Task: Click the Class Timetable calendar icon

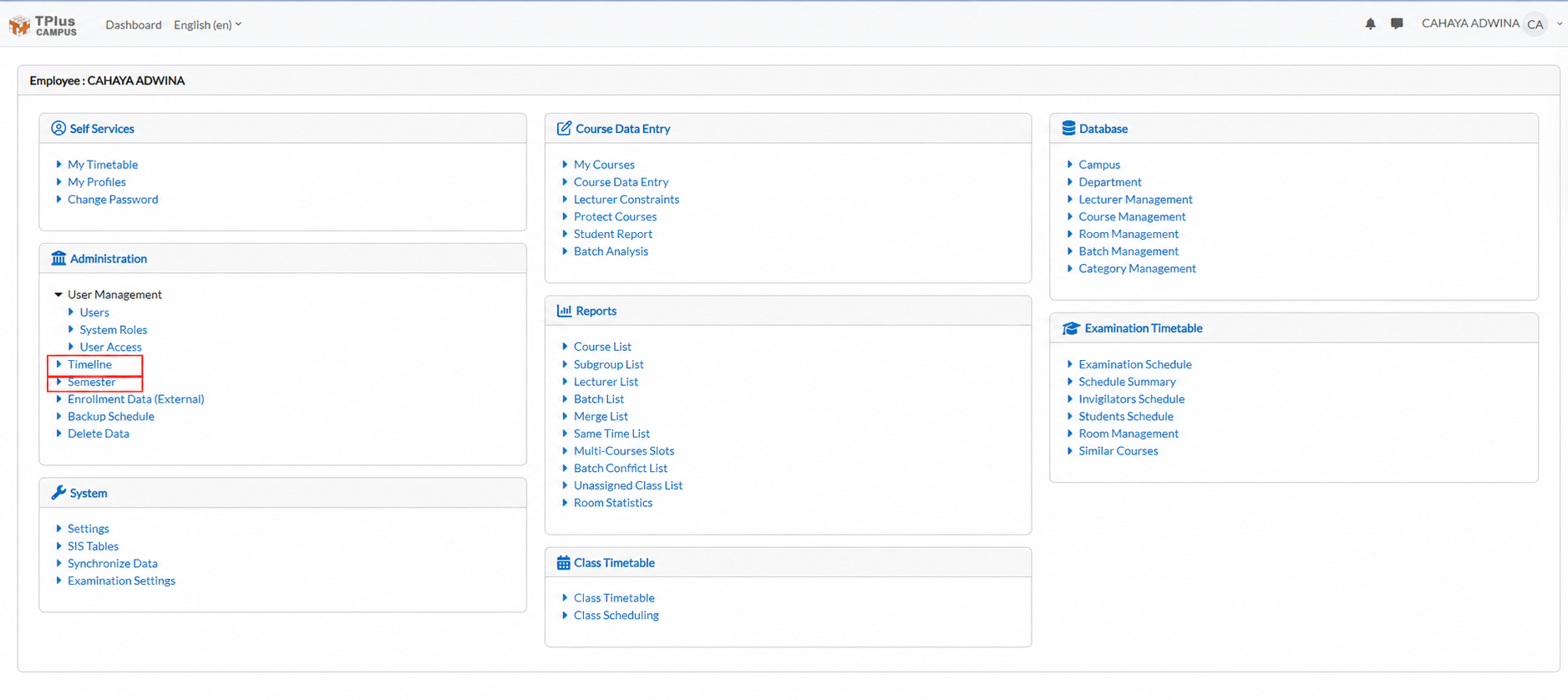Action: pyautogui.click(x=563, y=562)
